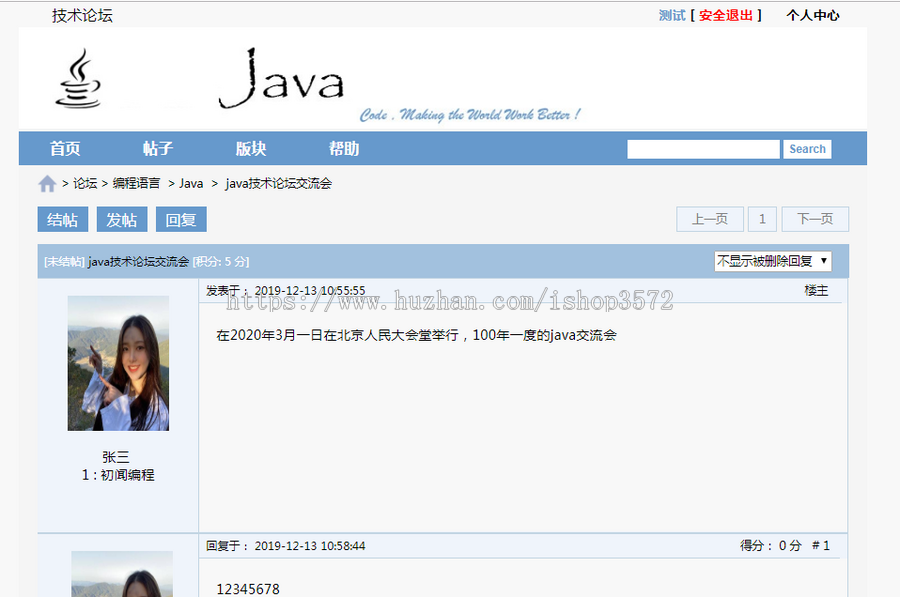Open the 版块 nav menu item
This screenshot has width=900, height=597.
pos(251,149)
